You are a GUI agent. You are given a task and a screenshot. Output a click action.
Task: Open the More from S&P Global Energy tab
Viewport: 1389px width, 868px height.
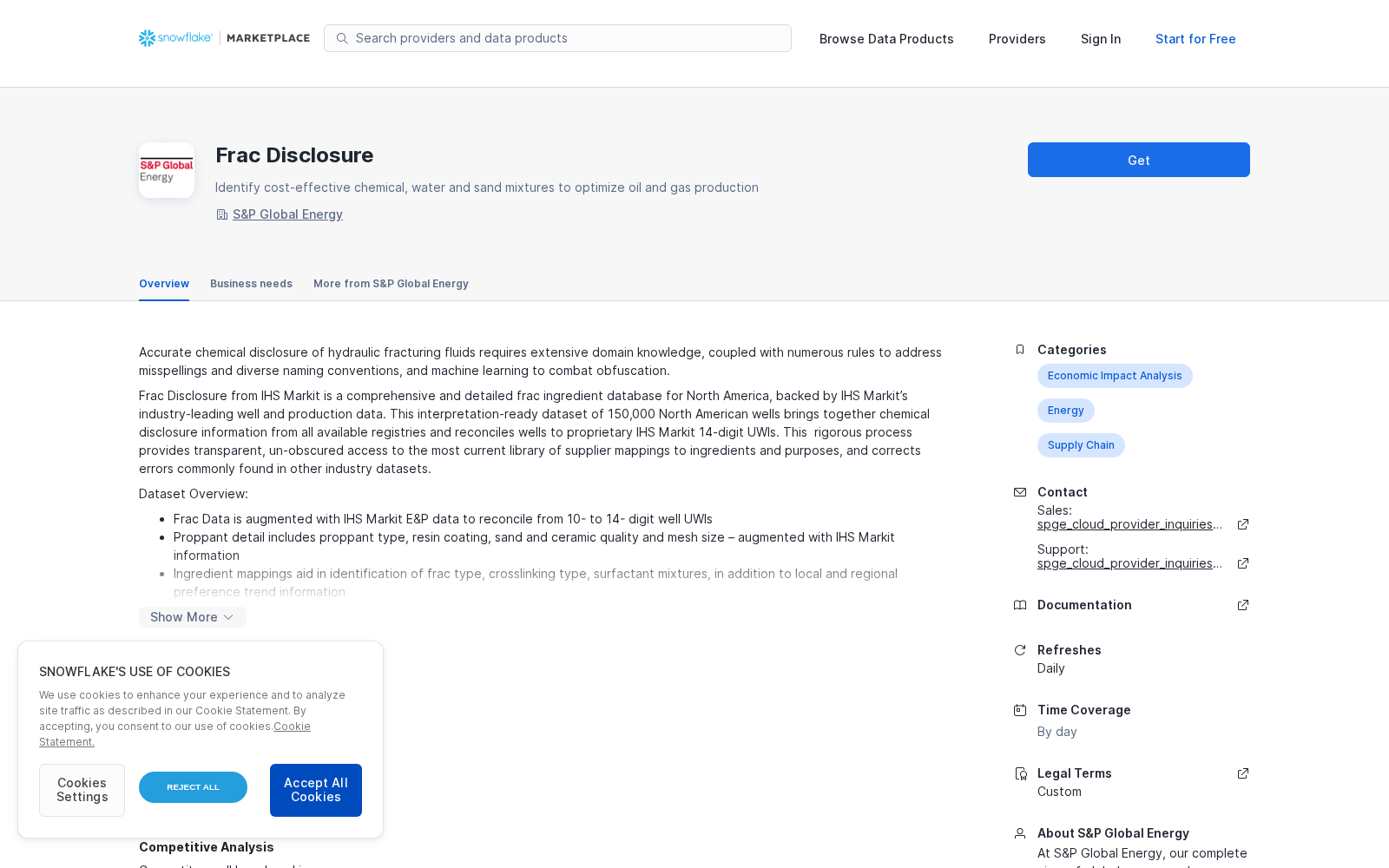(x=391, y=284)
